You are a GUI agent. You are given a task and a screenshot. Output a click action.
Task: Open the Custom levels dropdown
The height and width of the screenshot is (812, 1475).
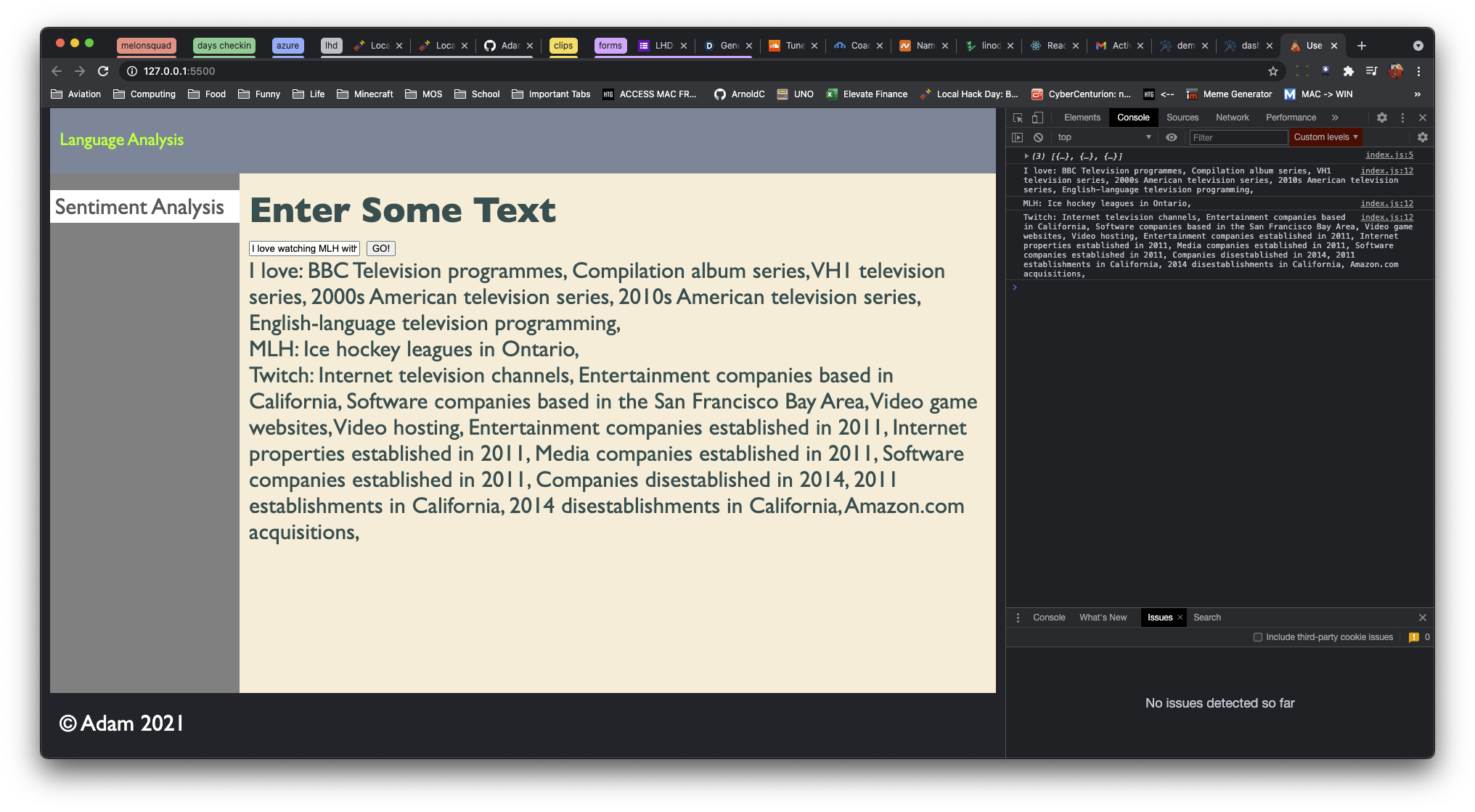point(1325,137)
